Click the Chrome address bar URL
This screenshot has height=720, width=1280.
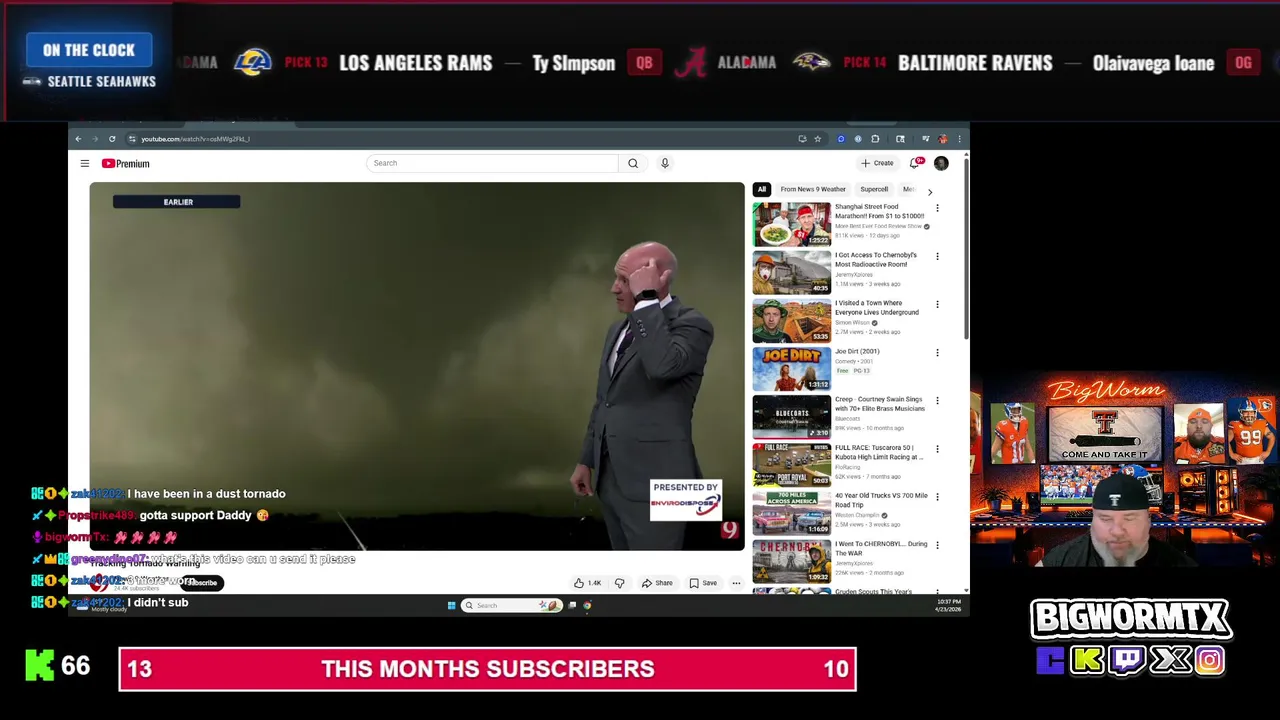point(195,139)
